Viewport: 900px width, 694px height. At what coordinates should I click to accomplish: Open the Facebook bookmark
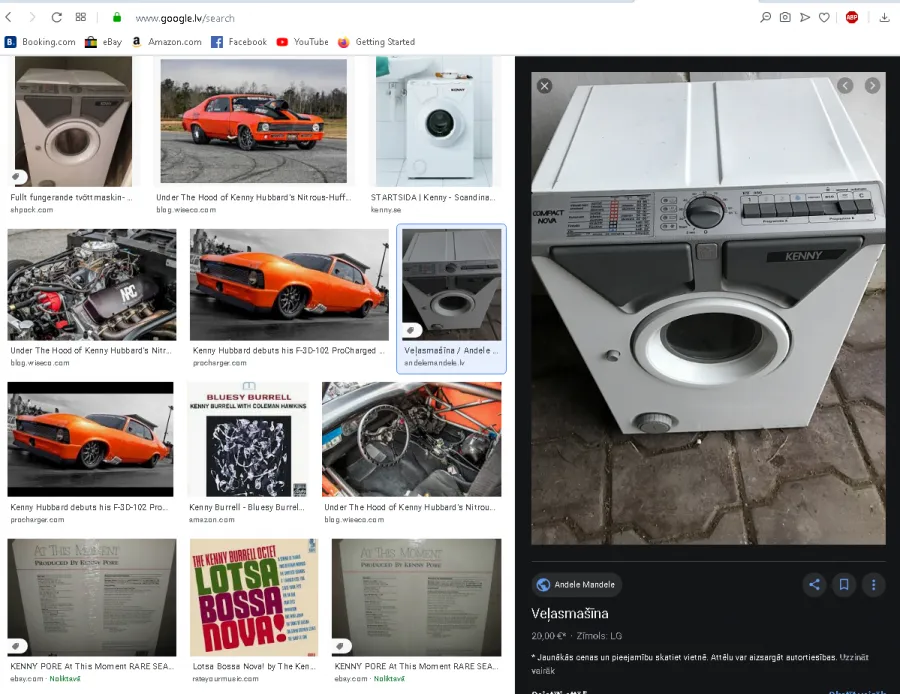(239, 42)
